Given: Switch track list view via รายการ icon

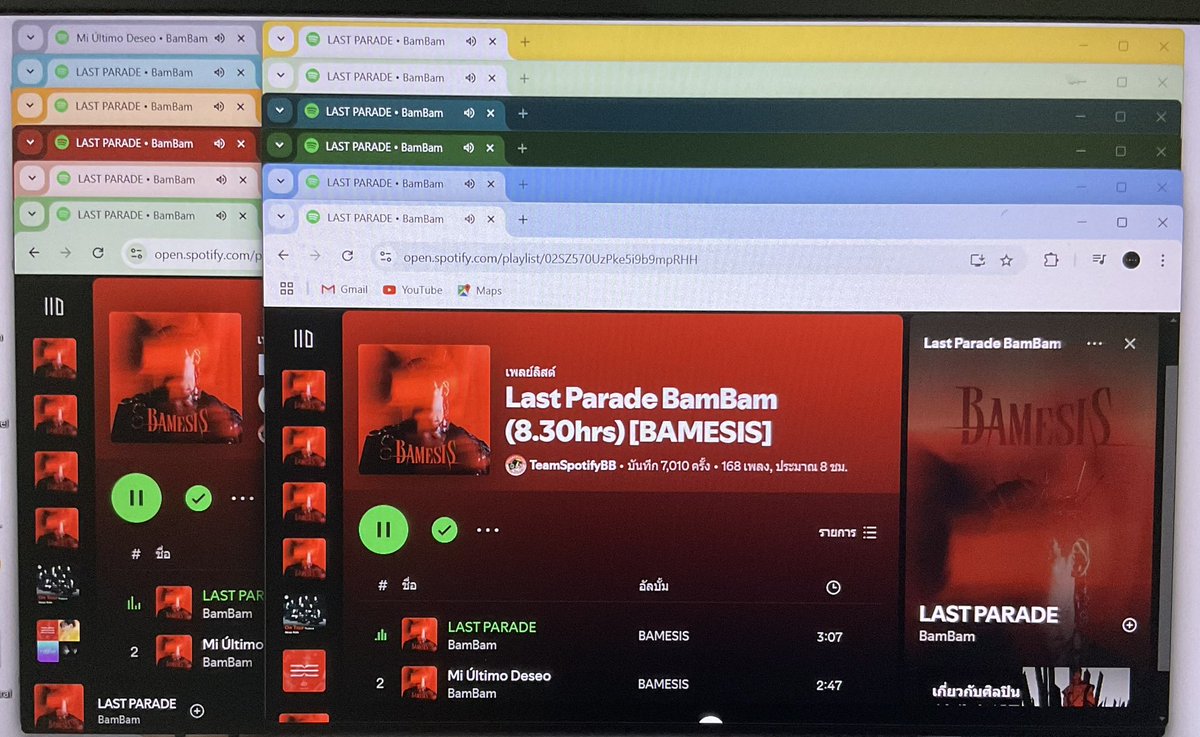Looking at the screenshot, I should (x=869, y=532).
